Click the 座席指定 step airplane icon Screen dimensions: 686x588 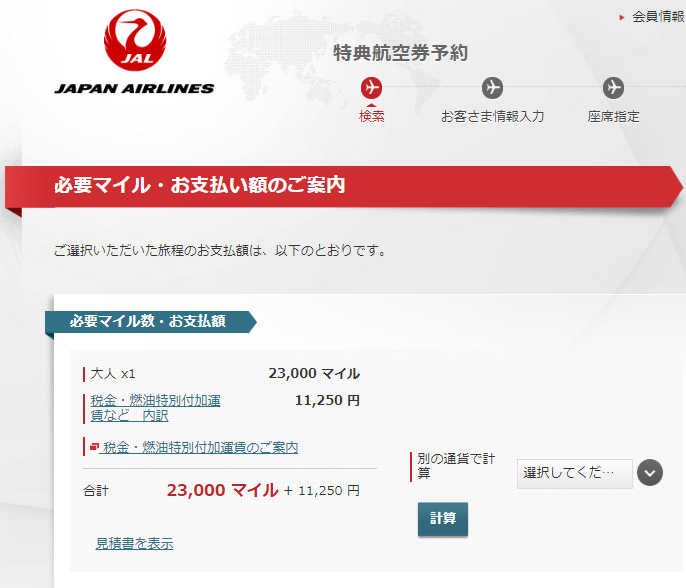click(x=613, y=88)
